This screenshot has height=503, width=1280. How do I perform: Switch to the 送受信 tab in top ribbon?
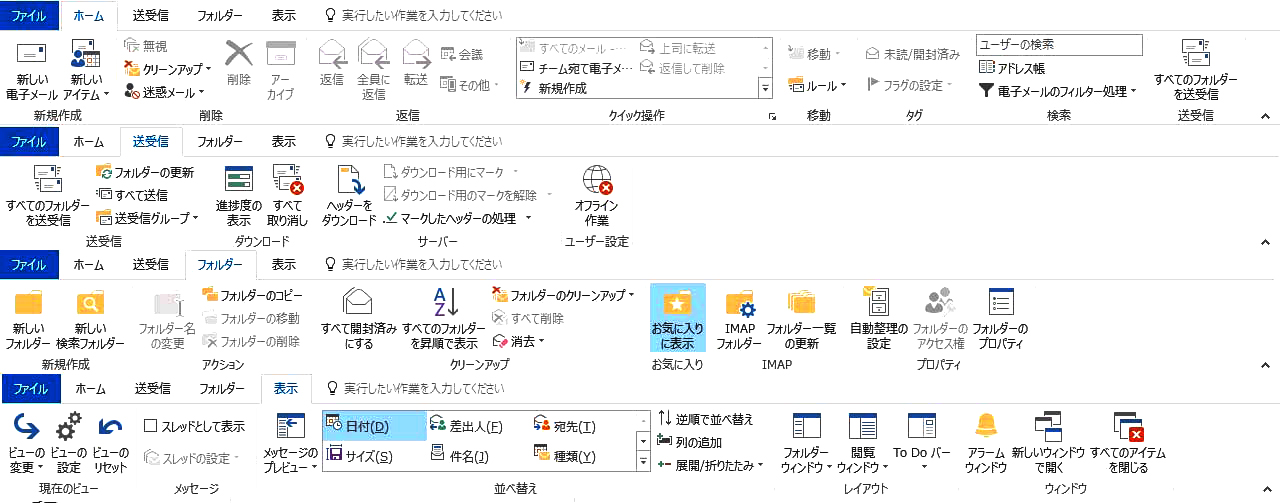150,16
